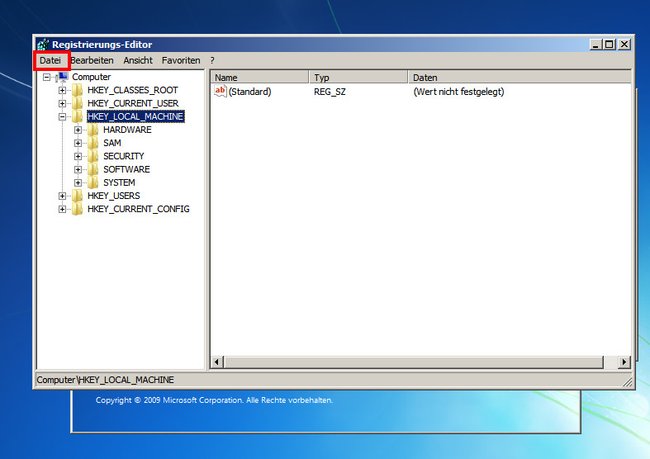Select HKEY_CURRENT_CONFIG key label
This screenshot has width=650, height=459.
pos(138,209)
